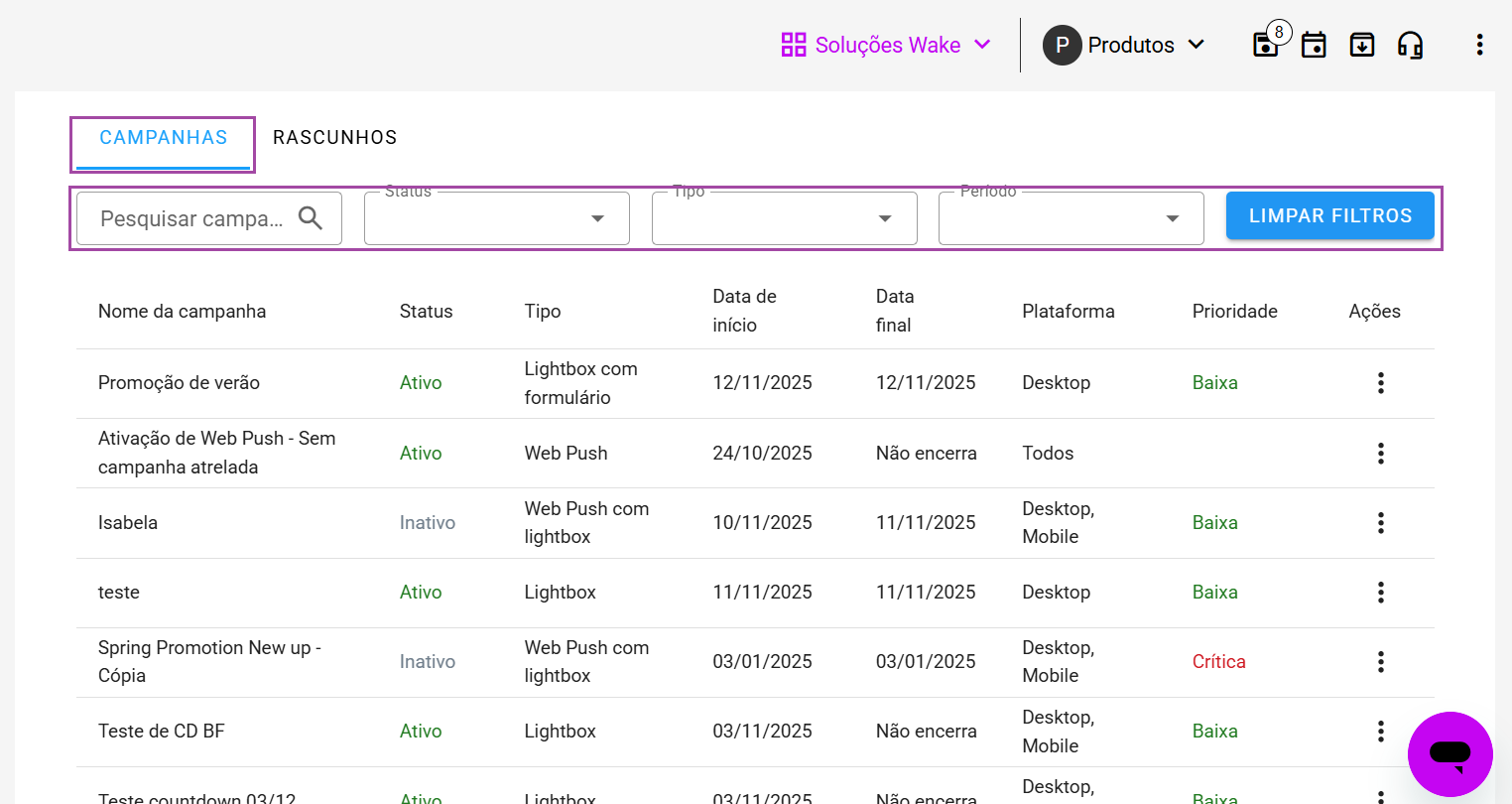Open the top-right vertical dots menu
The height and width of the screenshot is (804, 1512).
point(1479,45)
